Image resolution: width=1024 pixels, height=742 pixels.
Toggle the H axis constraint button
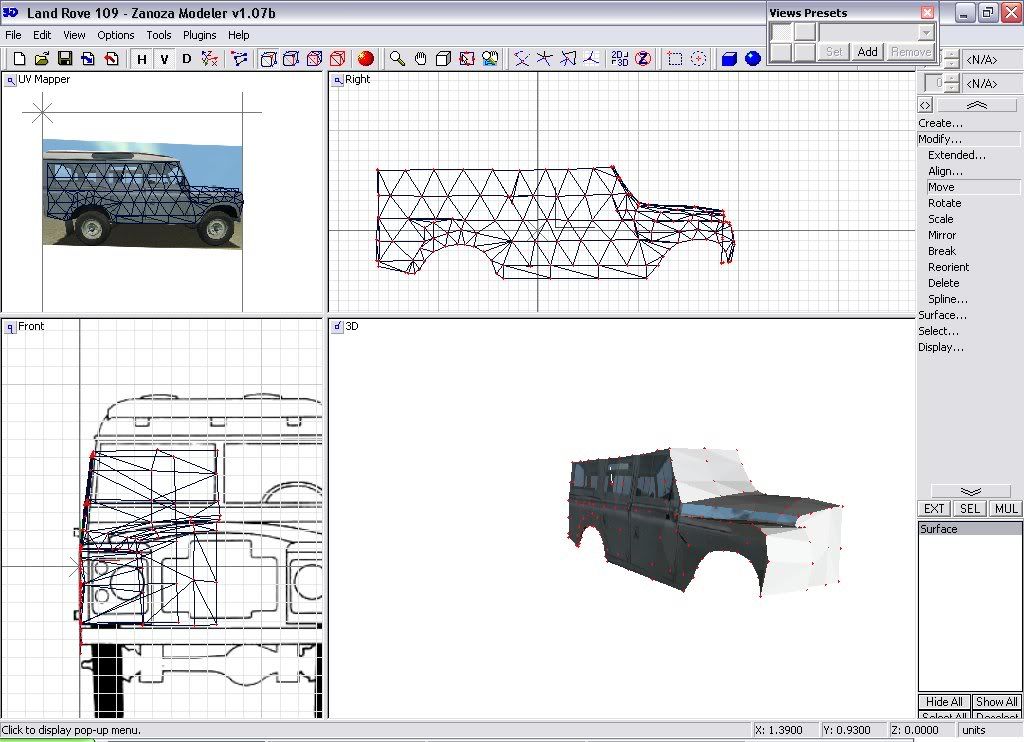click(x=141, y=59)
